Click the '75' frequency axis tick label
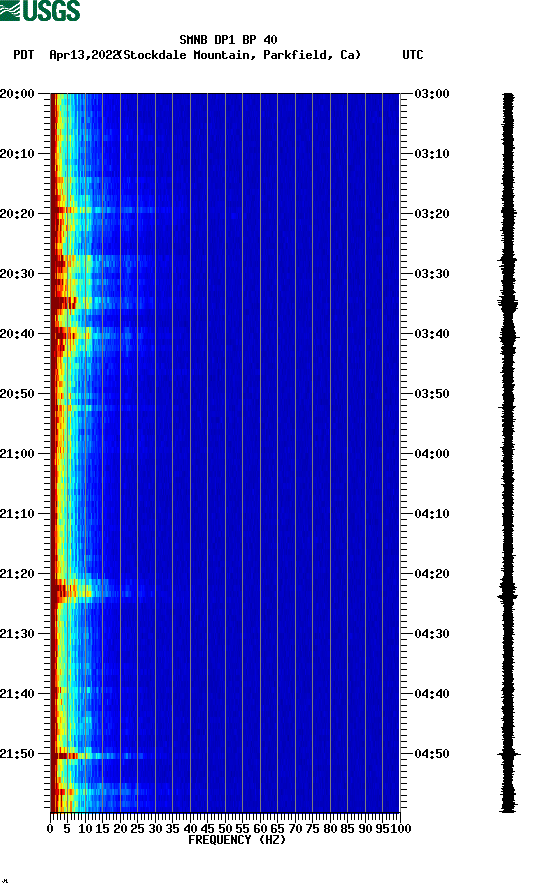The width and height of the screenshot is (552, 892). [312, 829]
